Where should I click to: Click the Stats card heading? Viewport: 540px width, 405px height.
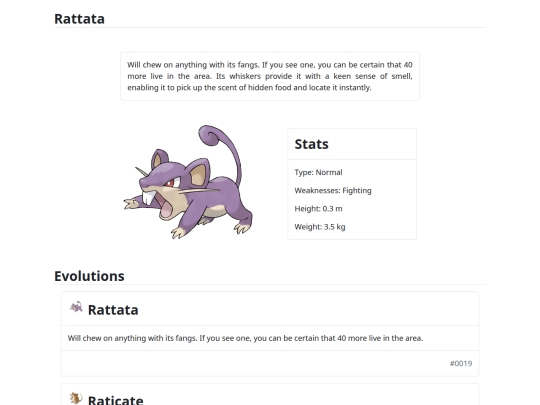point(311,144)
